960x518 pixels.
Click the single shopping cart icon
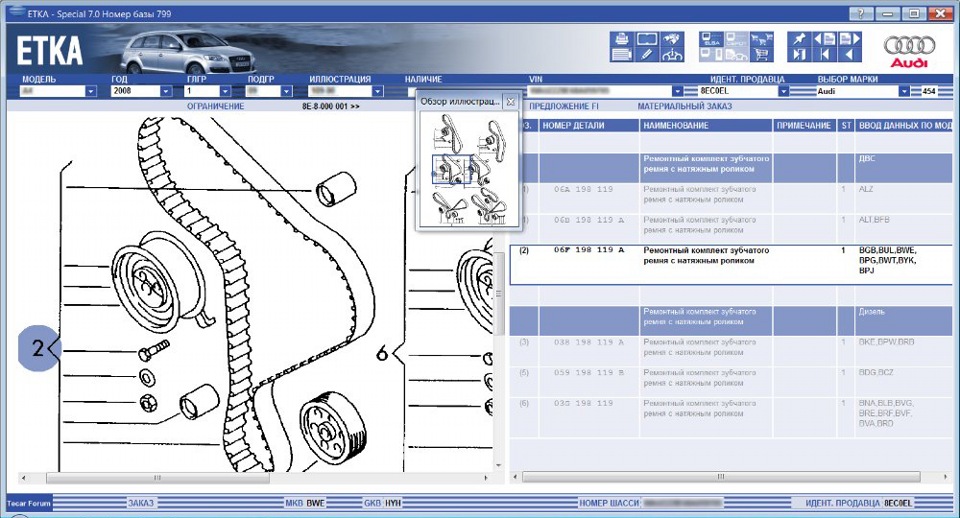tap(761, 54)
